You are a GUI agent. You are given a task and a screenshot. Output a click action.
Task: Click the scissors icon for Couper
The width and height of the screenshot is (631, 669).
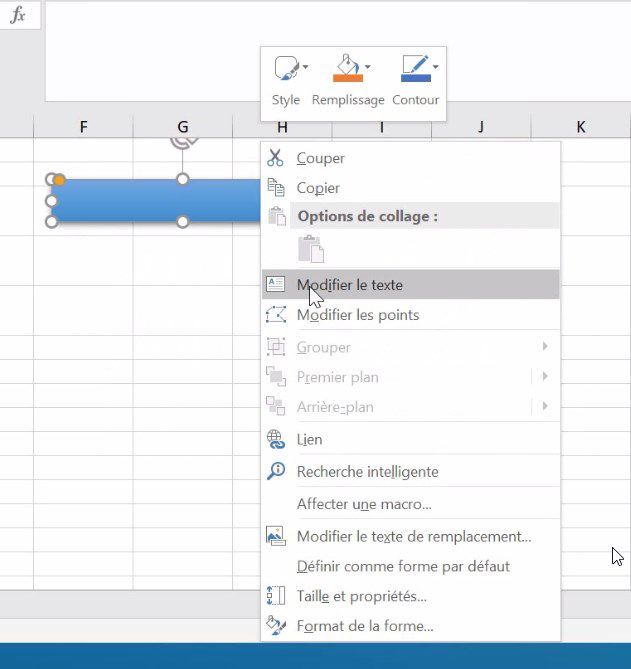(276, 158)
